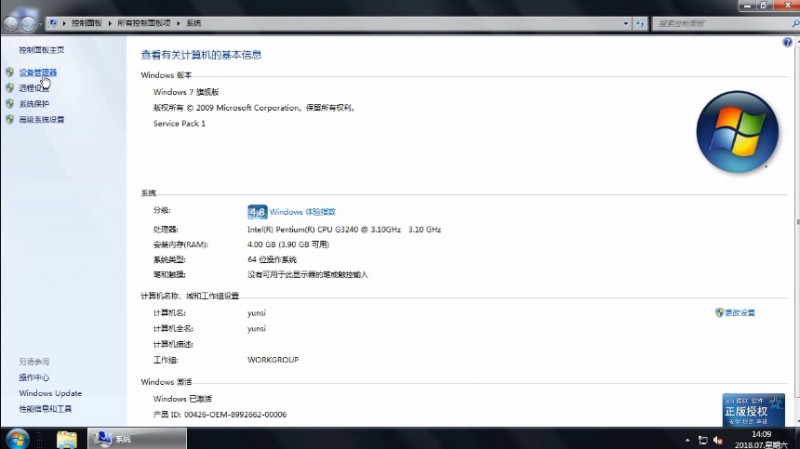Viewport: 800px width, 449px height.
Task: Open Windows Explorer folder on taskbar
Action: [66, 439]
